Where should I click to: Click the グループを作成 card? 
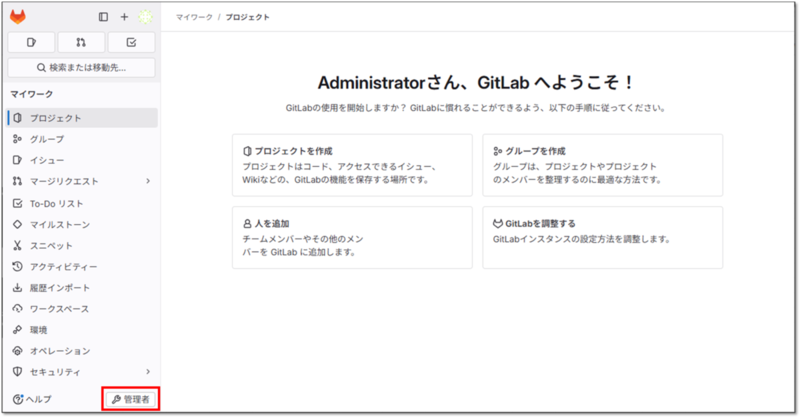(603, 165)
